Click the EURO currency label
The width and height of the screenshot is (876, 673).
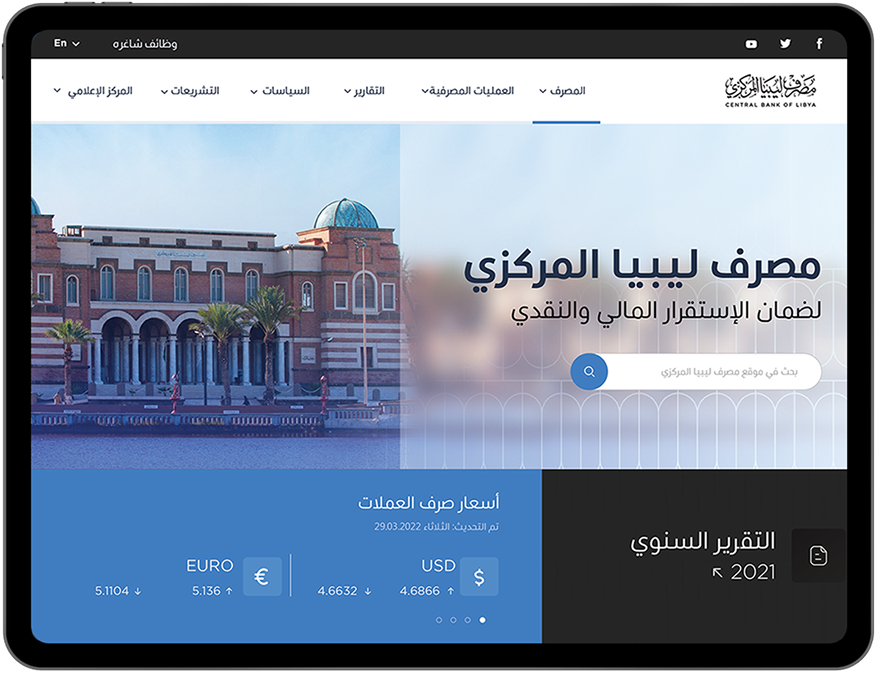click(210, 566)
